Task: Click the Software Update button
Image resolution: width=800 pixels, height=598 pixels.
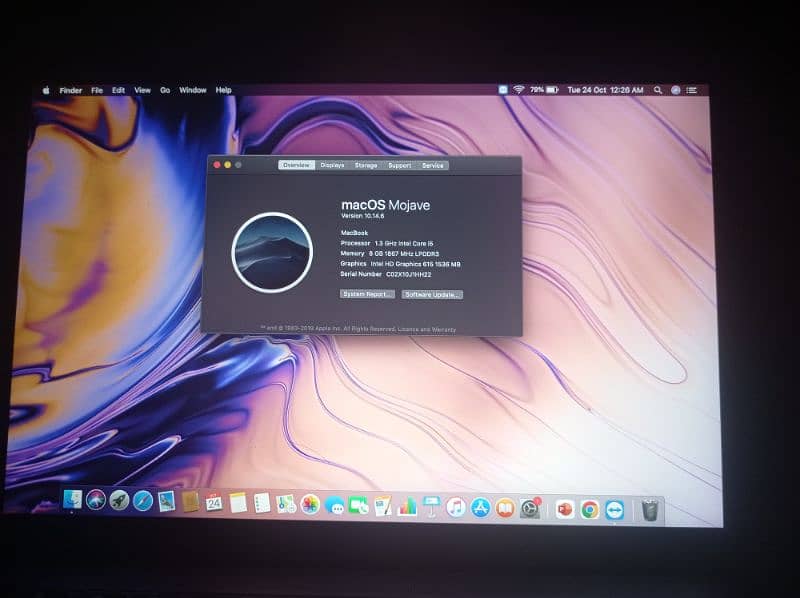Action: coord(432,295)
